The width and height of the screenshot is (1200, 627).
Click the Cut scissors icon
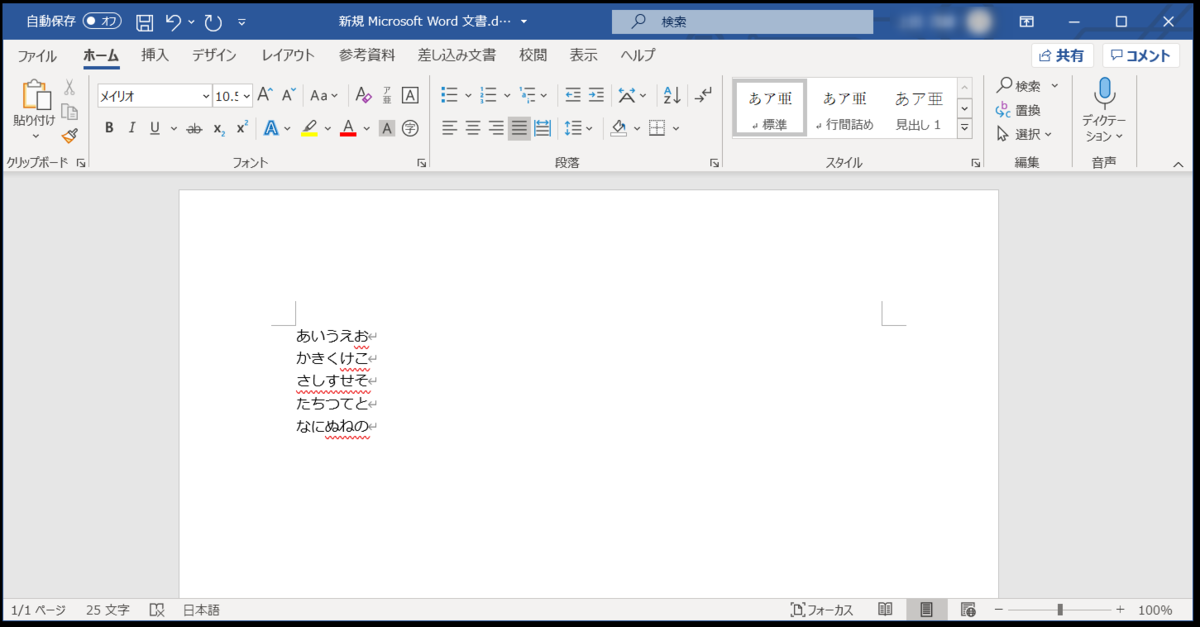point(69,88)
